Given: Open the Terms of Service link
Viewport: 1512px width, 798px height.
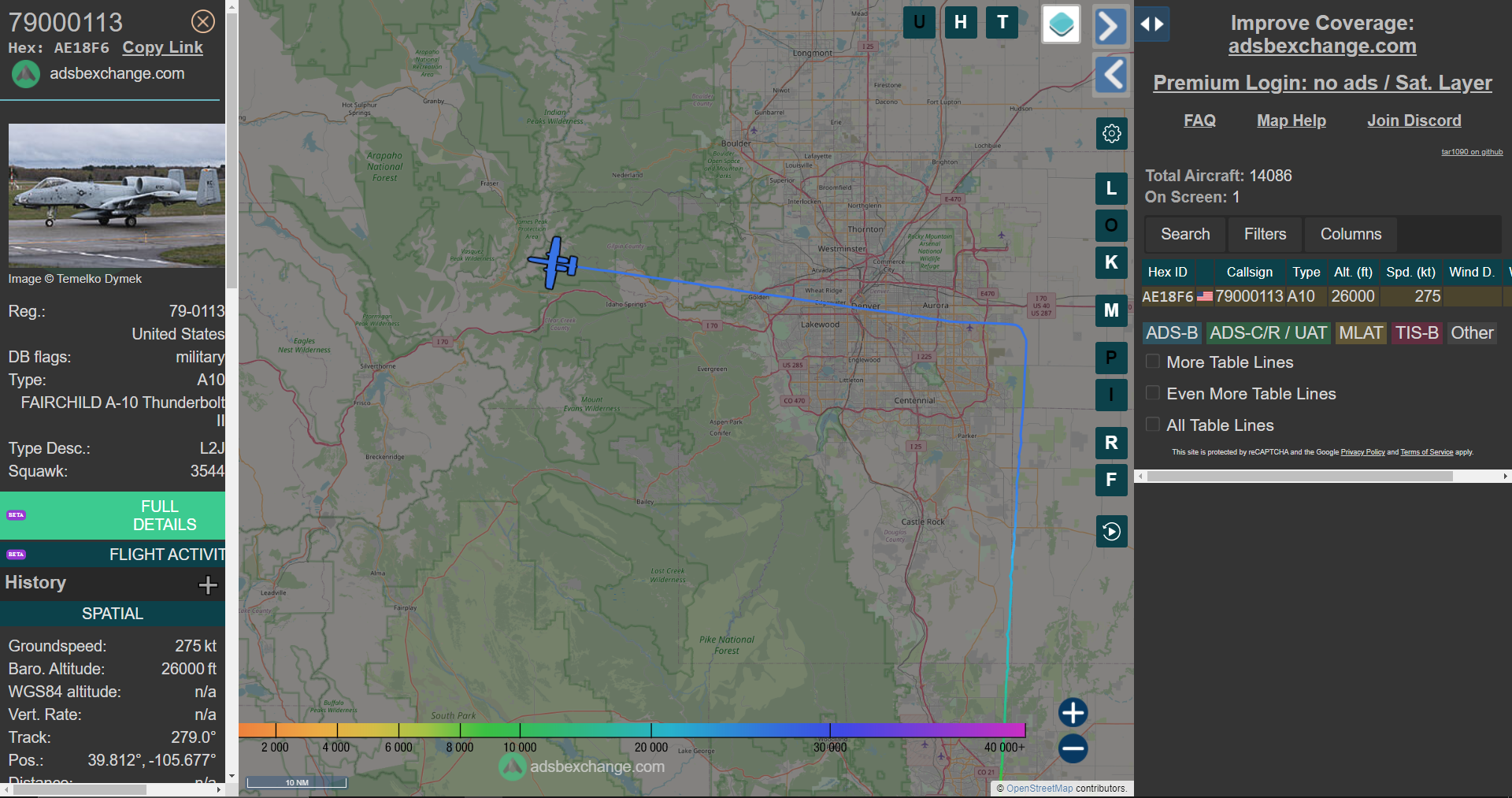Looking at the screenshot, I should pyautogui.click(x=1426, y=452).
